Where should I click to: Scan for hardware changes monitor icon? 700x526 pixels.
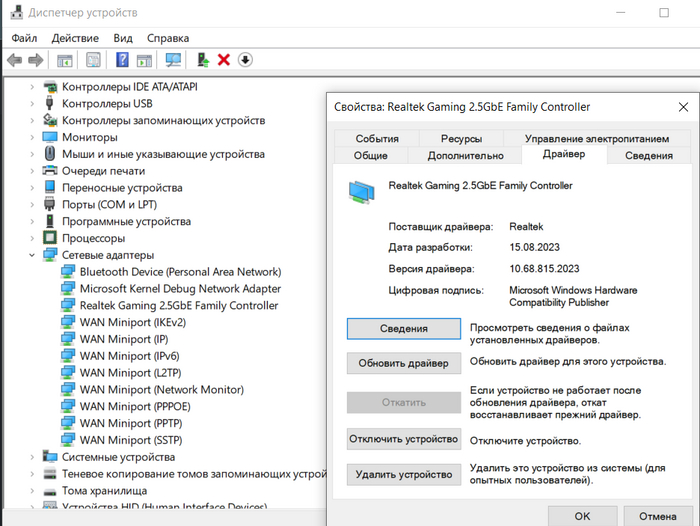[173, 60]
